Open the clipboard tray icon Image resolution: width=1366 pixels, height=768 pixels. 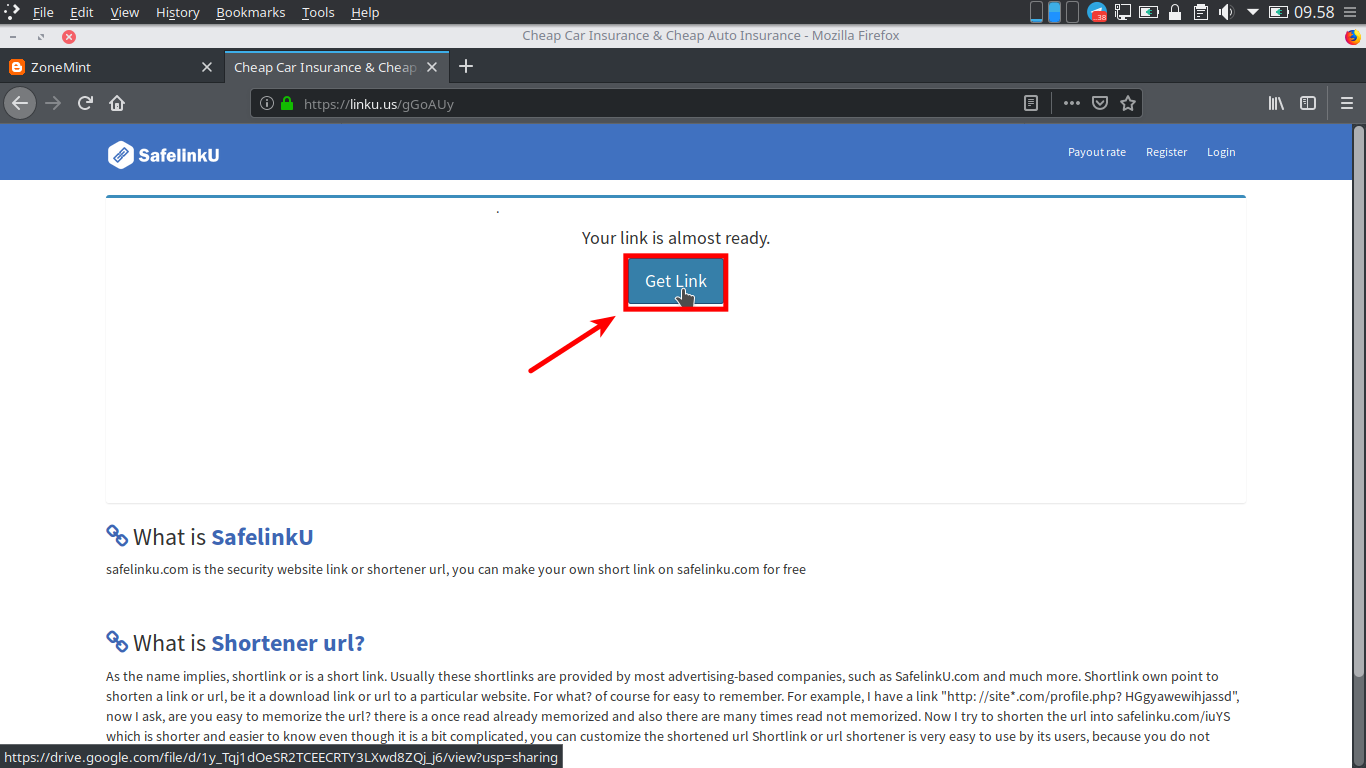[x=1201, y=12]
